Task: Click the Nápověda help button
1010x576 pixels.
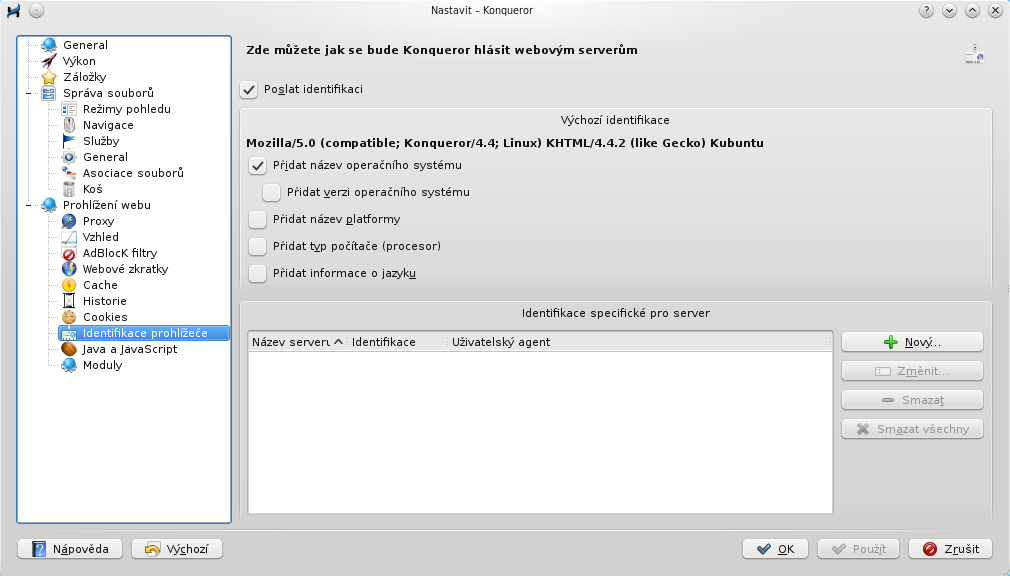Action: tap(70, 549)
